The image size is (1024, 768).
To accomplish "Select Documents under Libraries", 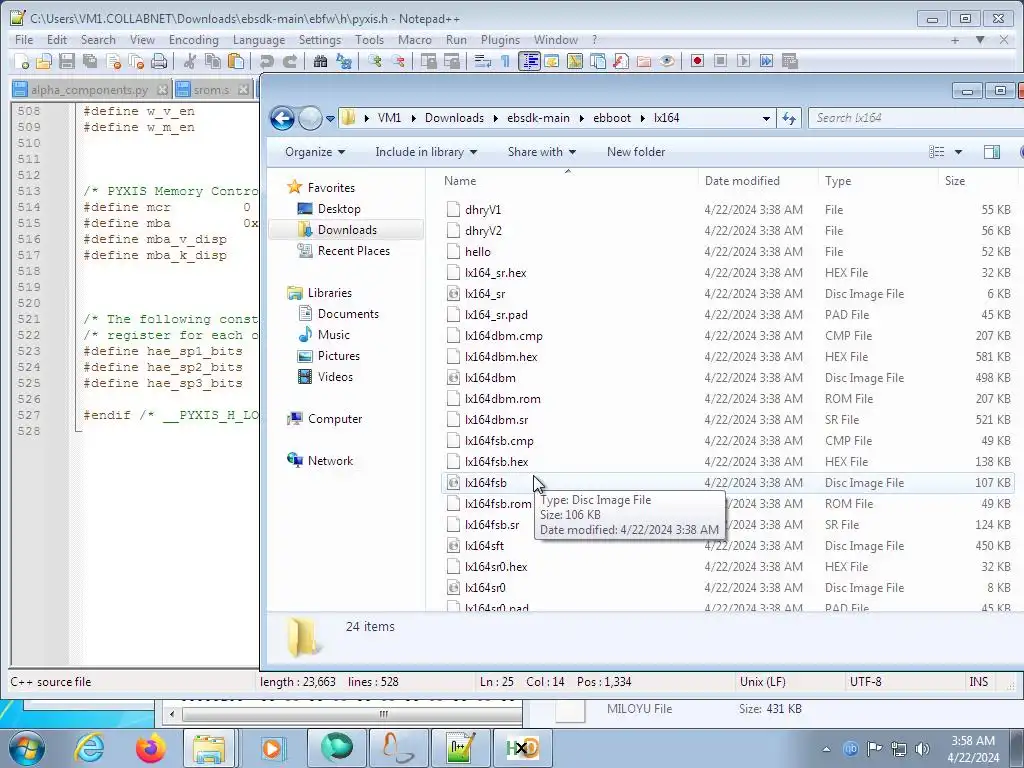I will point(347,314).
